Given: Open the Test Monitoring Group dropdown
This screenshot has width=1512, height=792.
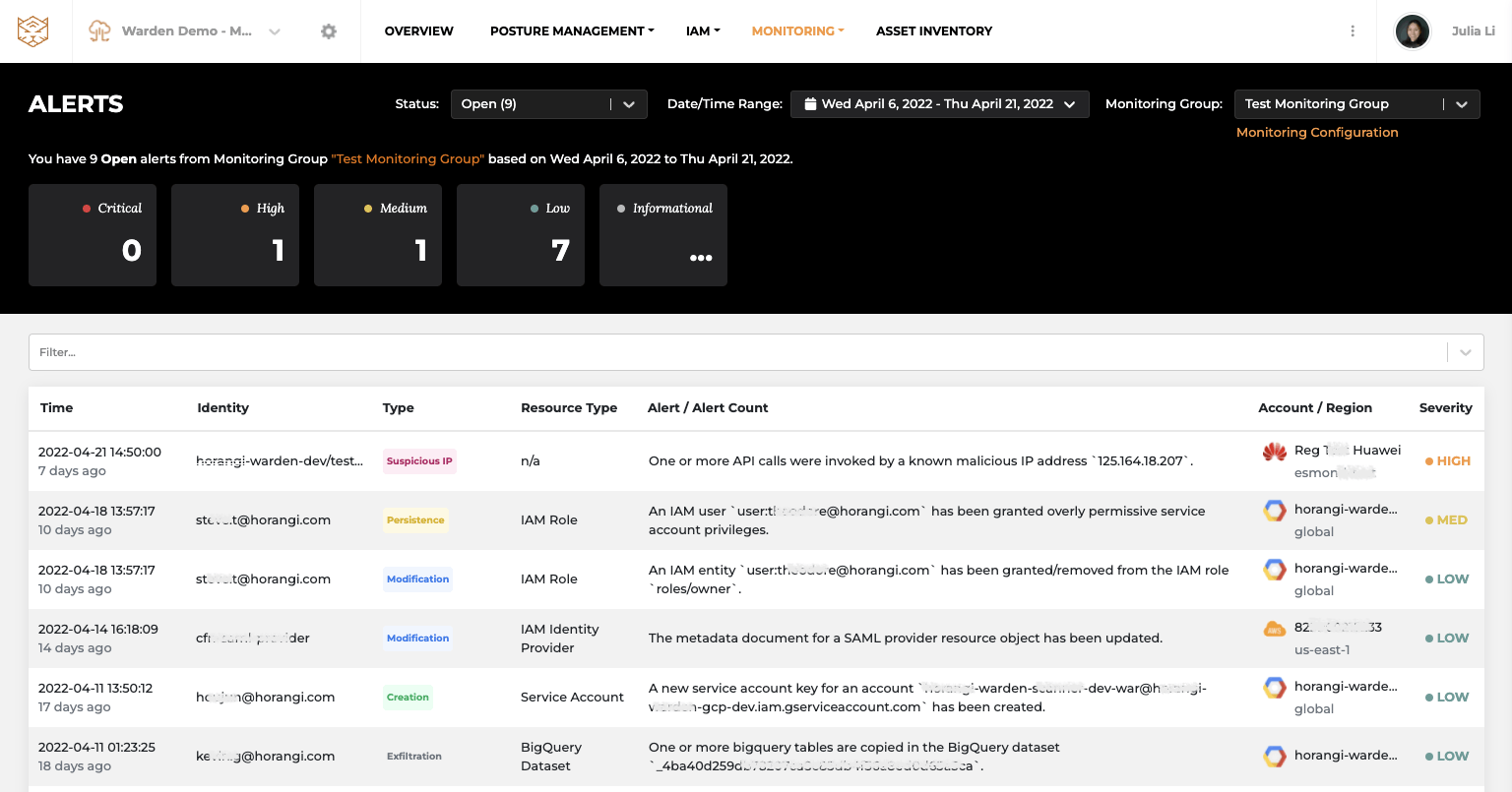Looking at the screenshot, I should coord(1357,104).
